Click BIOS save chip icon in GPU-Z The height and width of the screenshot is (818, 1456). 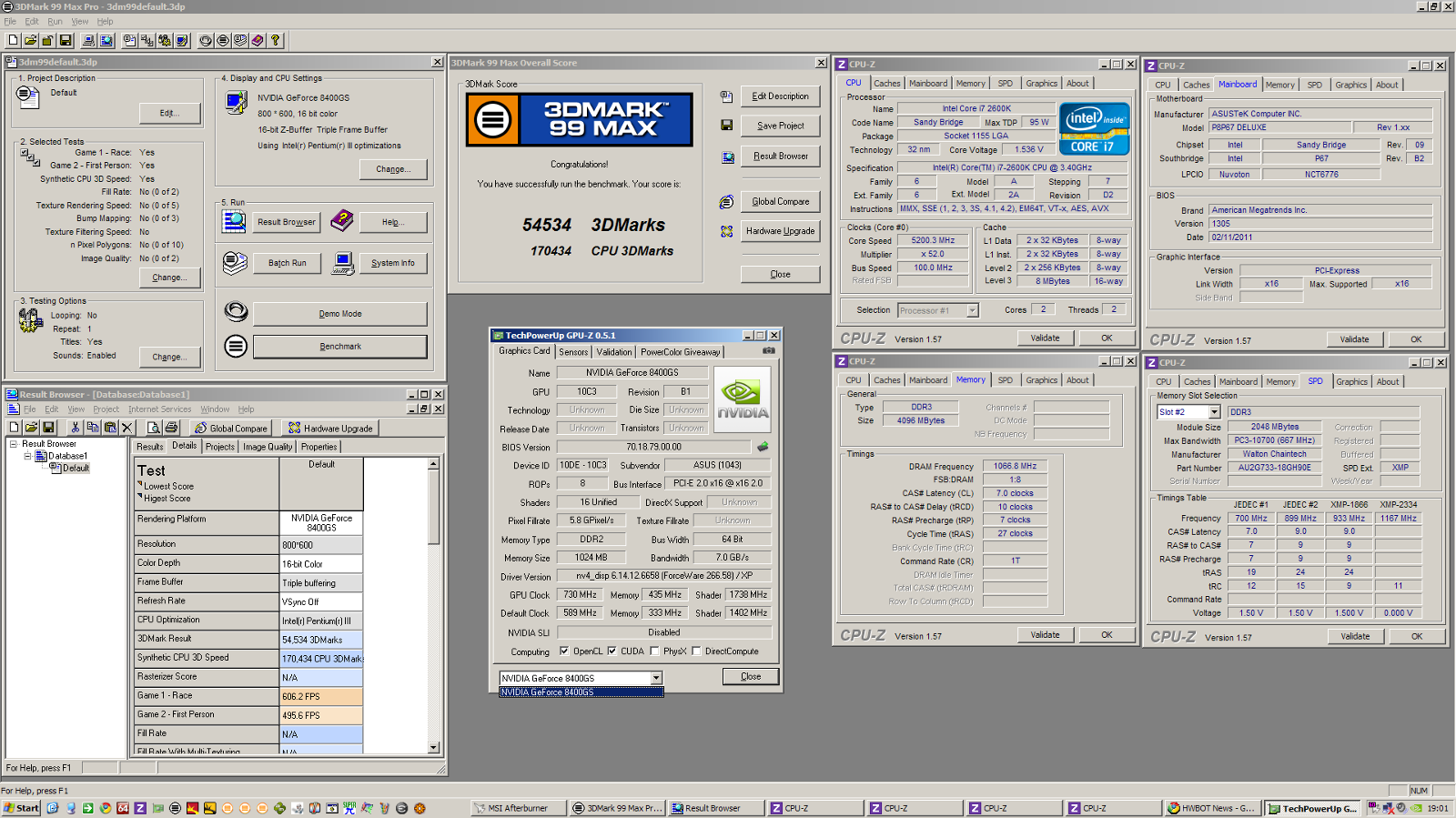coord(763,446)
